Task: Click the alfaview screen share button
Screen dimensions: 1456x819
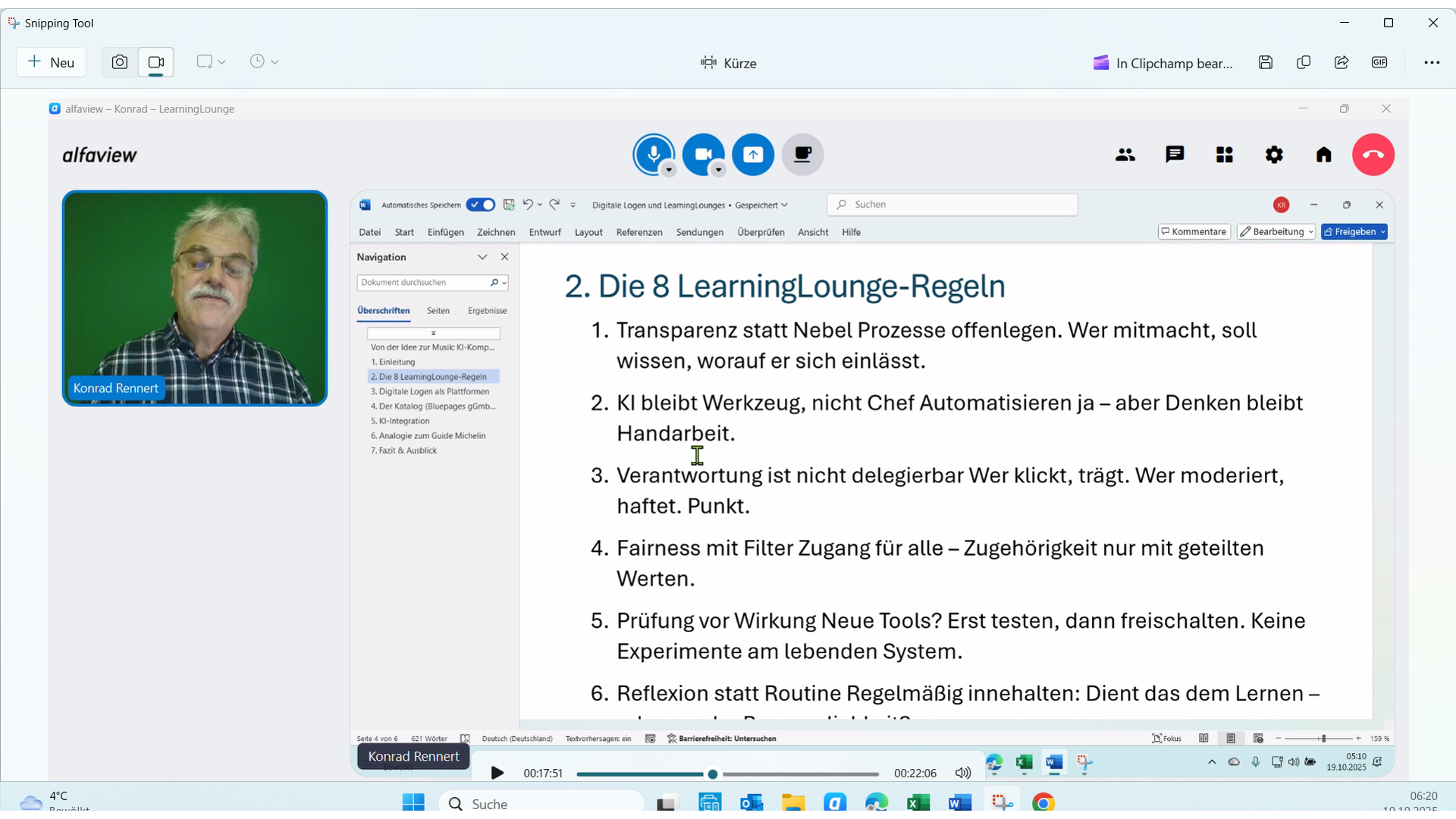Action: 752,155
